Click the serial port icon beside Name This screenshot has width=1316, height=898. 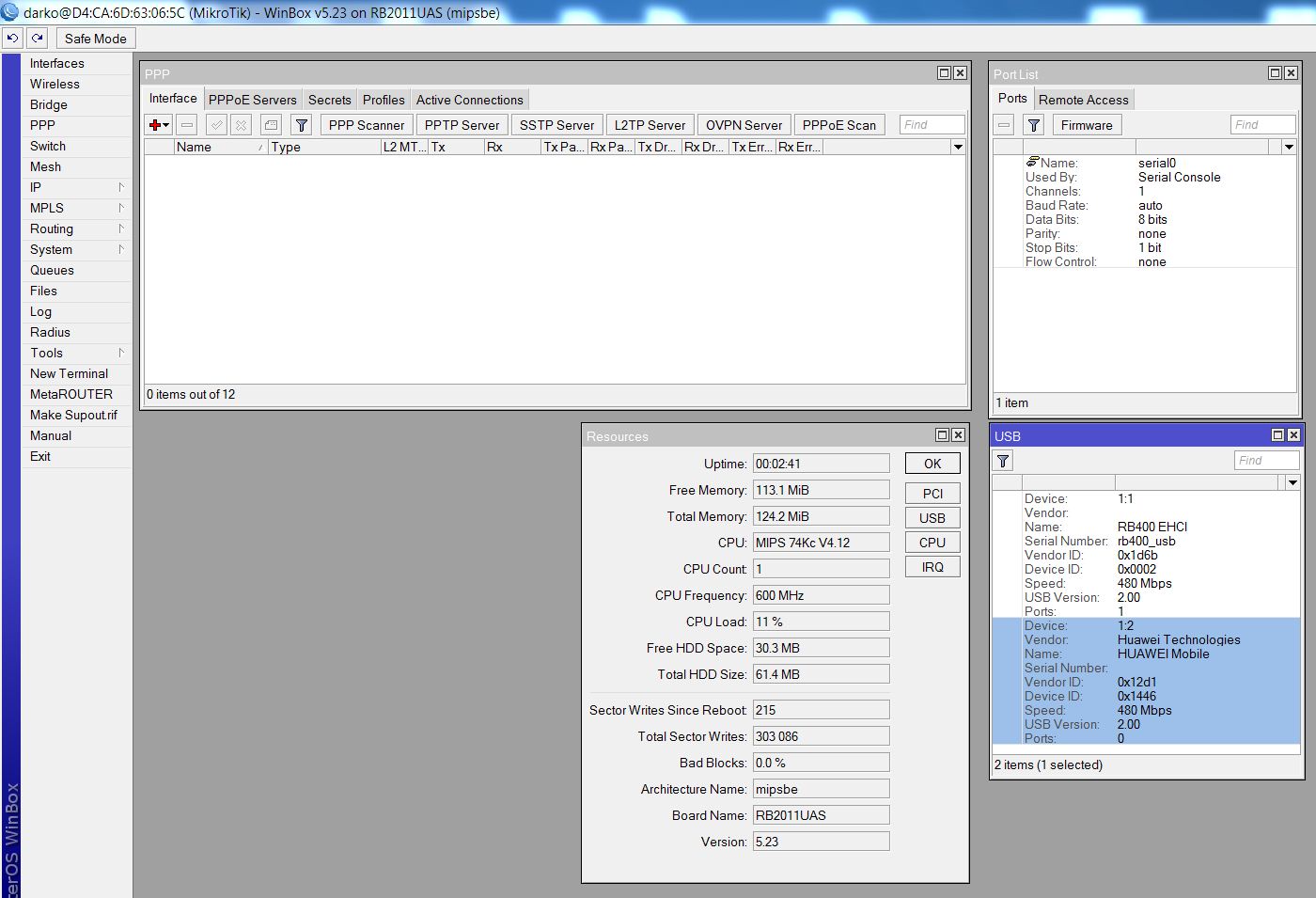pos(1032,162)
